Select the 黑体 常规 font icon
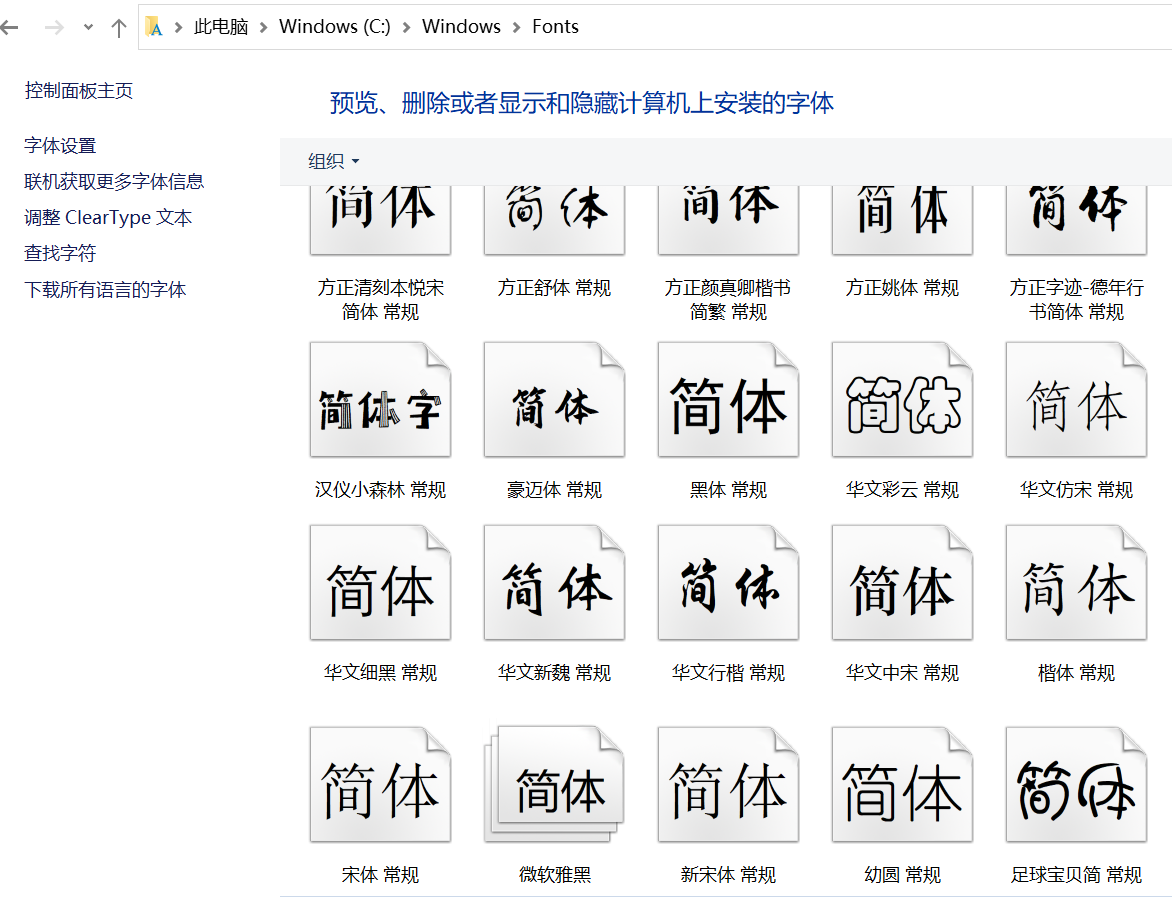The image size is (1172, 897). coord(729,400)
